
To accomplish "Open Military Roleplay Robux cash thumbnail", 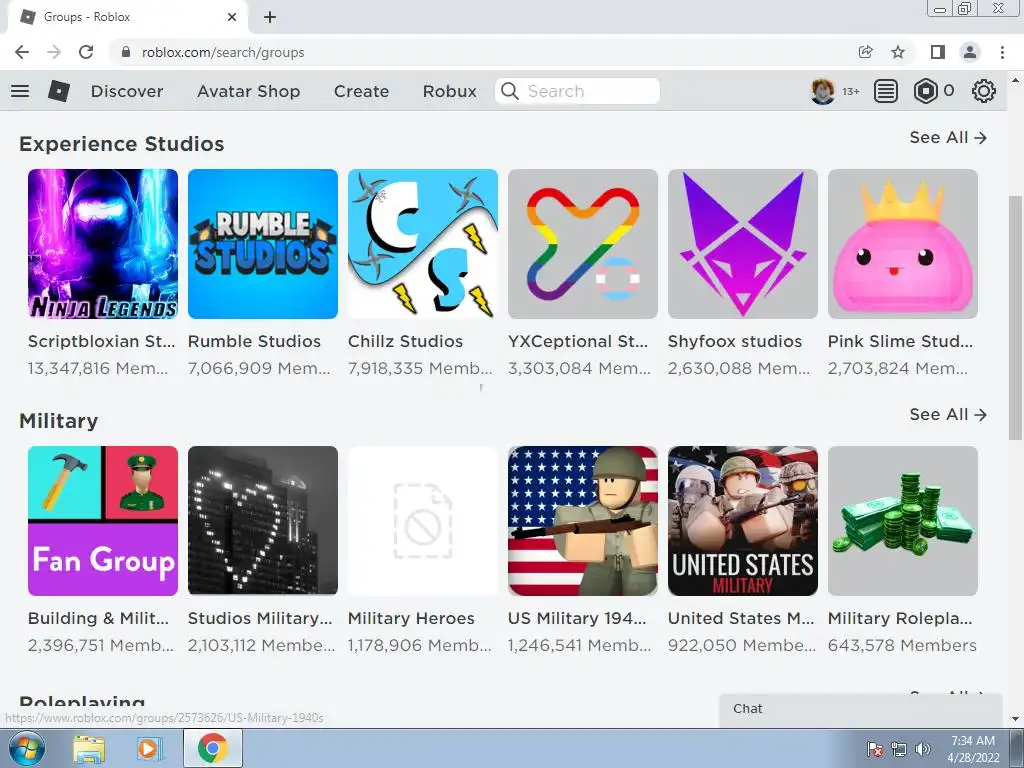I will point(903,521).
